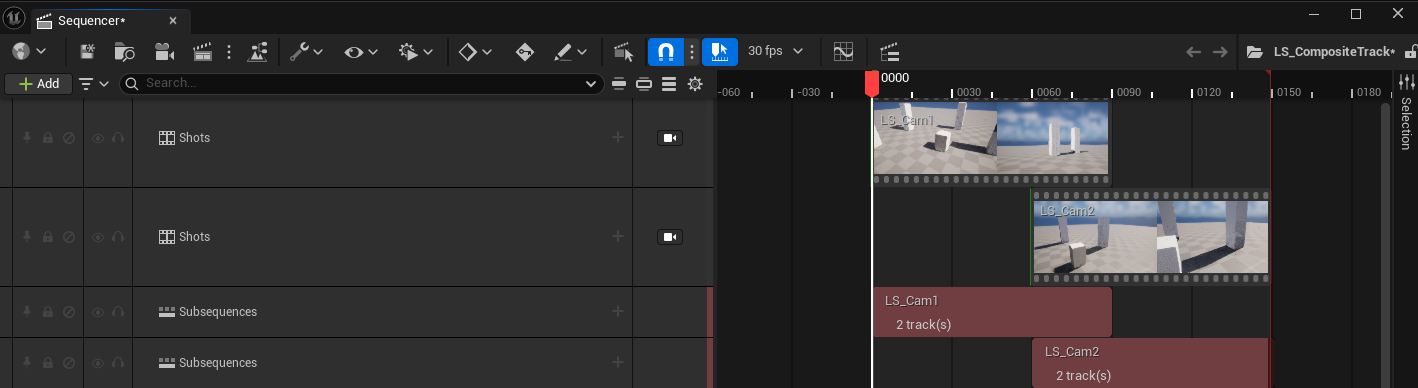
Task: Select the LS_Cam1 shot thumbnail clip
Action: tap(991, 142)
